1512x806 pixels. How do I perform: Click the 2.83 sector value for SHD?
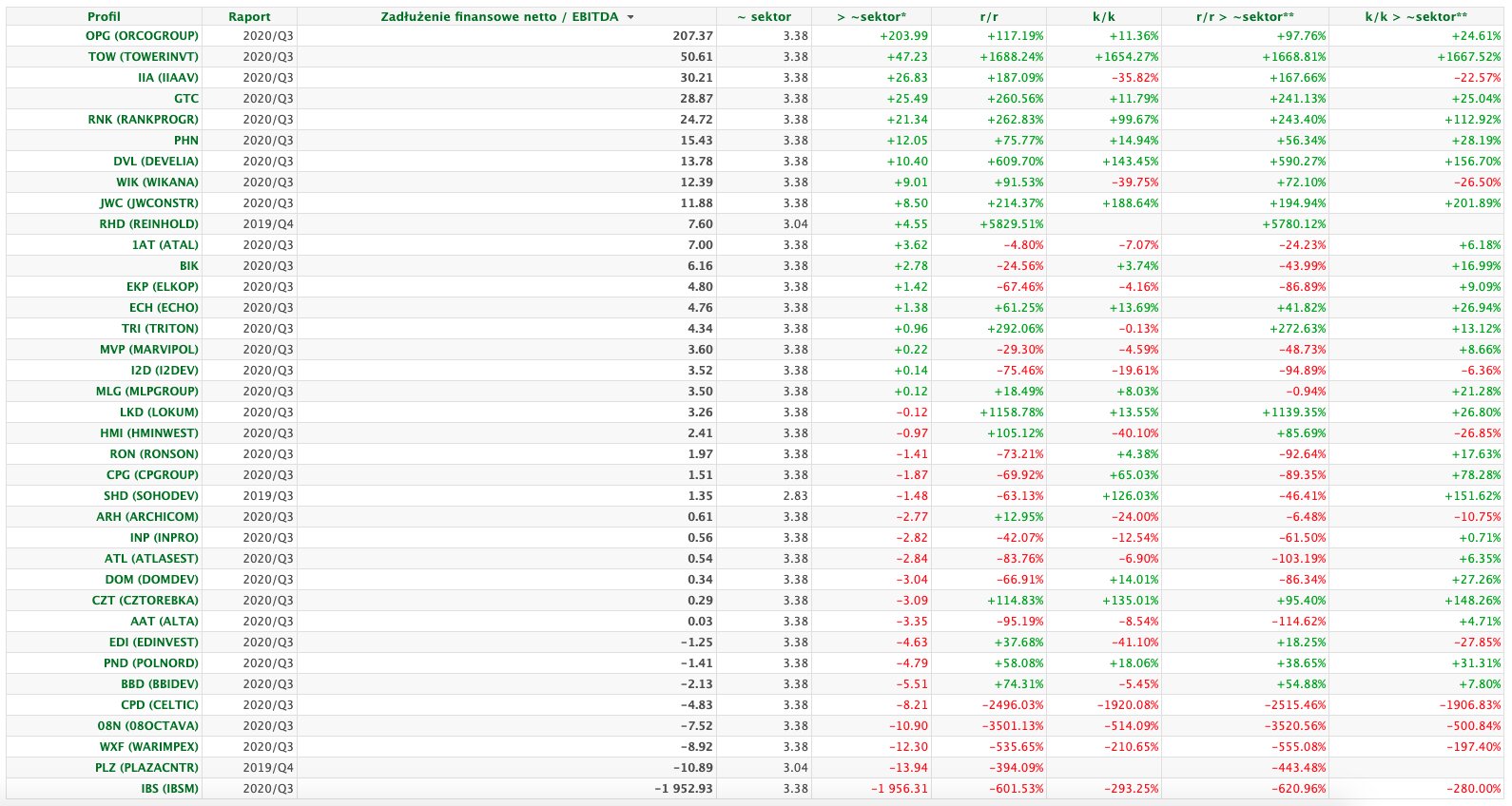point(796,495)
